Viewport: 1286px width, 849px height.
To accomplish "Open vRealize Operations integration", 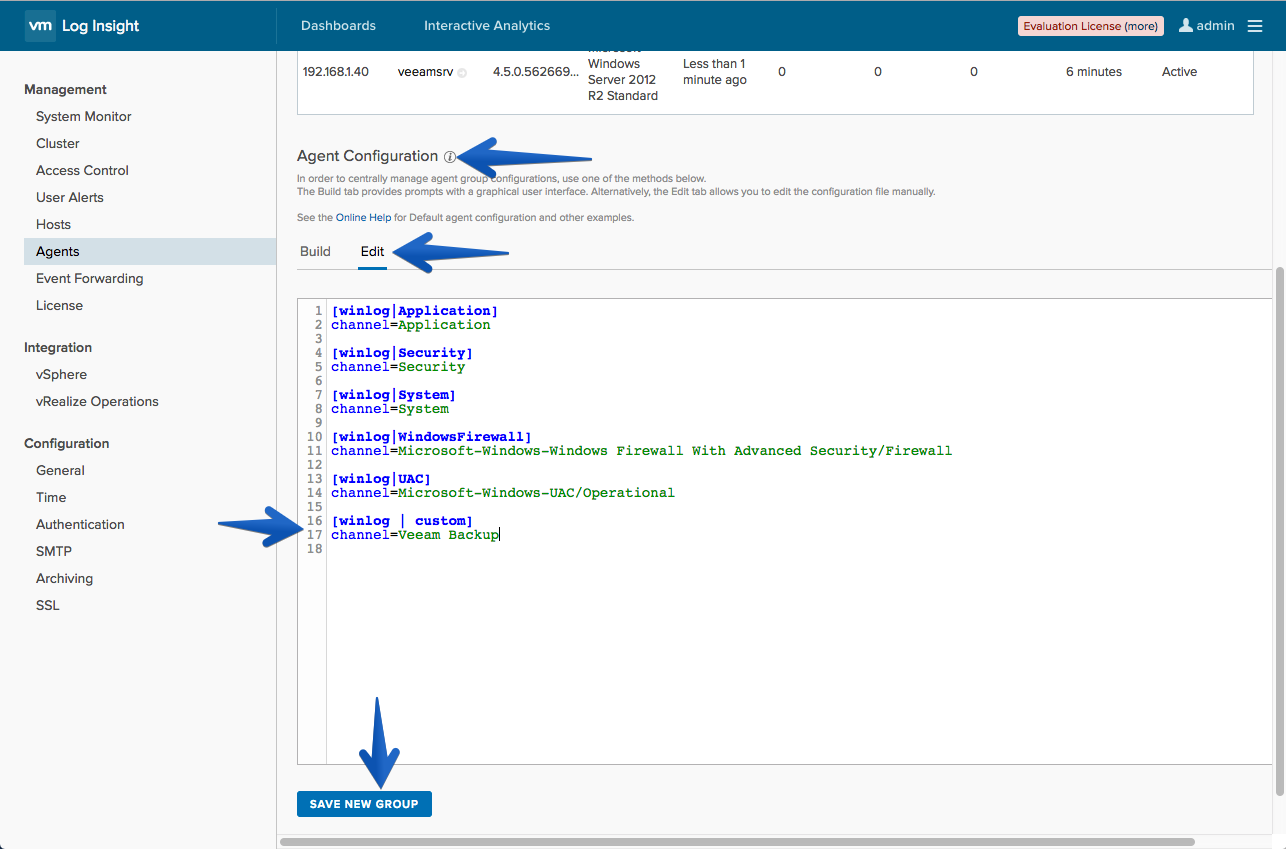I will (97, 401).
